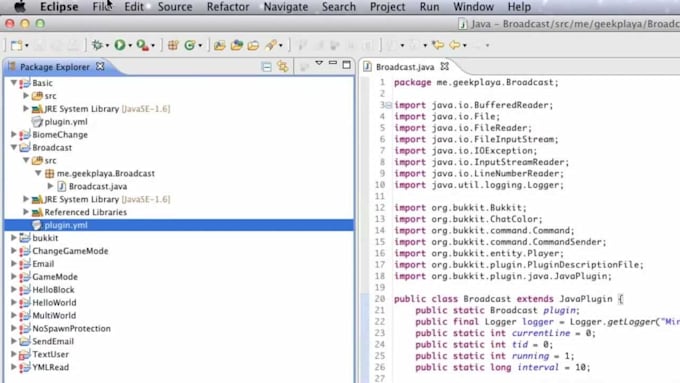
Task: Close the Broadcast.java editor tab
Action: [445, 66]
